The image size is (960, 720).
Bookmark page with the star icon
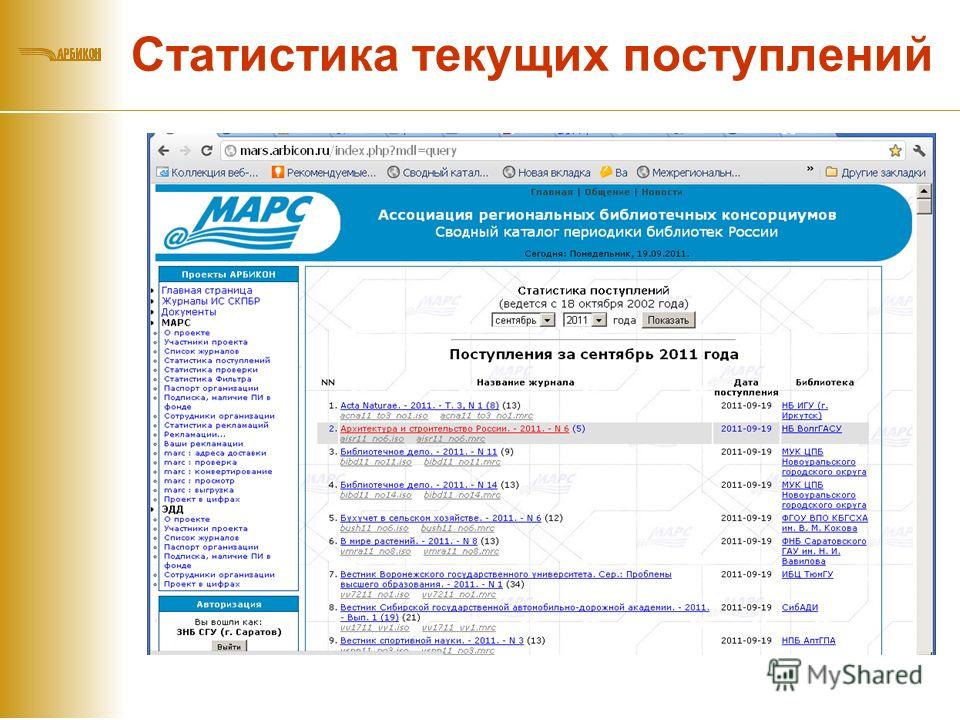[895, 151]
